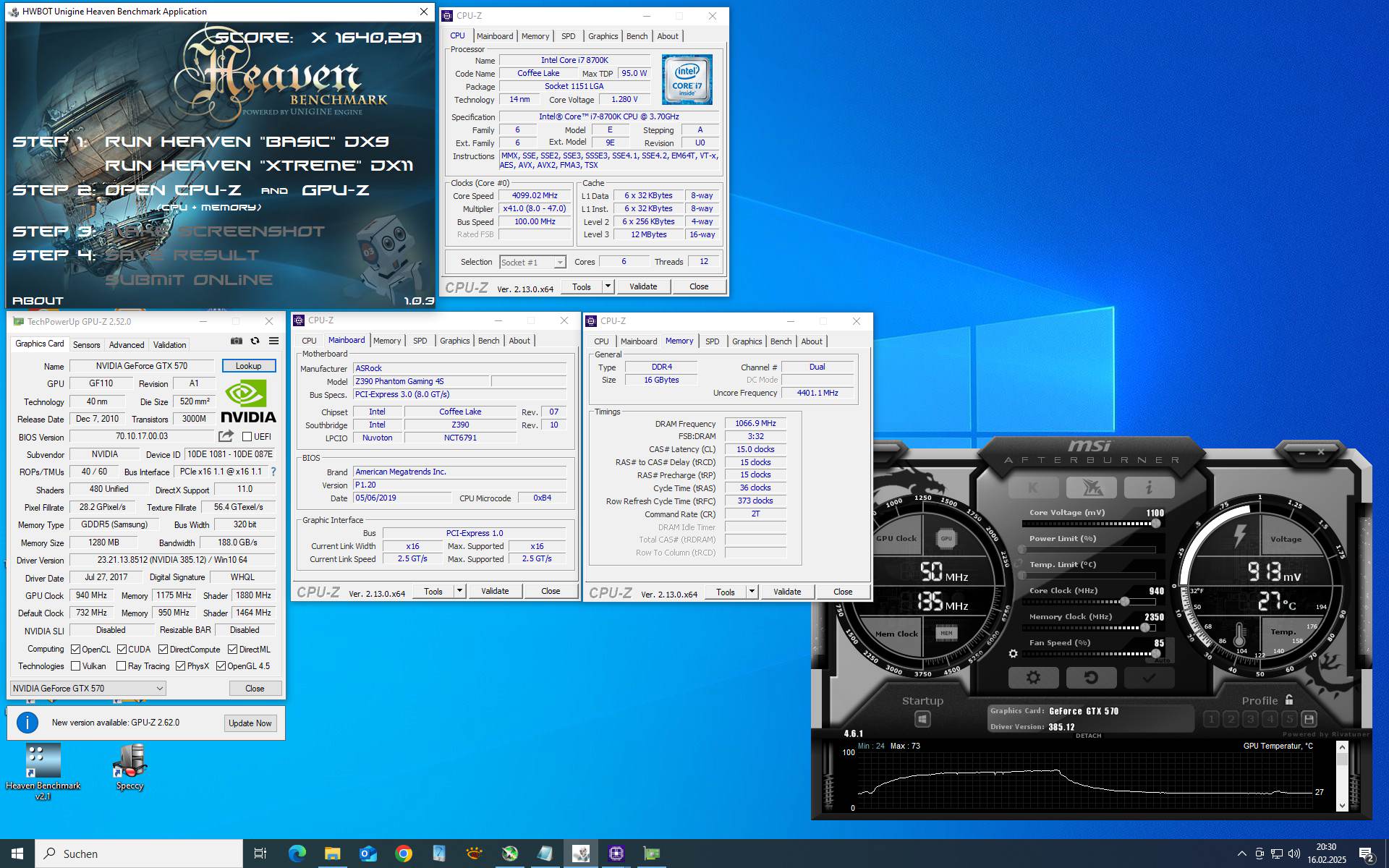
Task: Refresh GPU-Z with the refresh icon
Action: [255, 341]
